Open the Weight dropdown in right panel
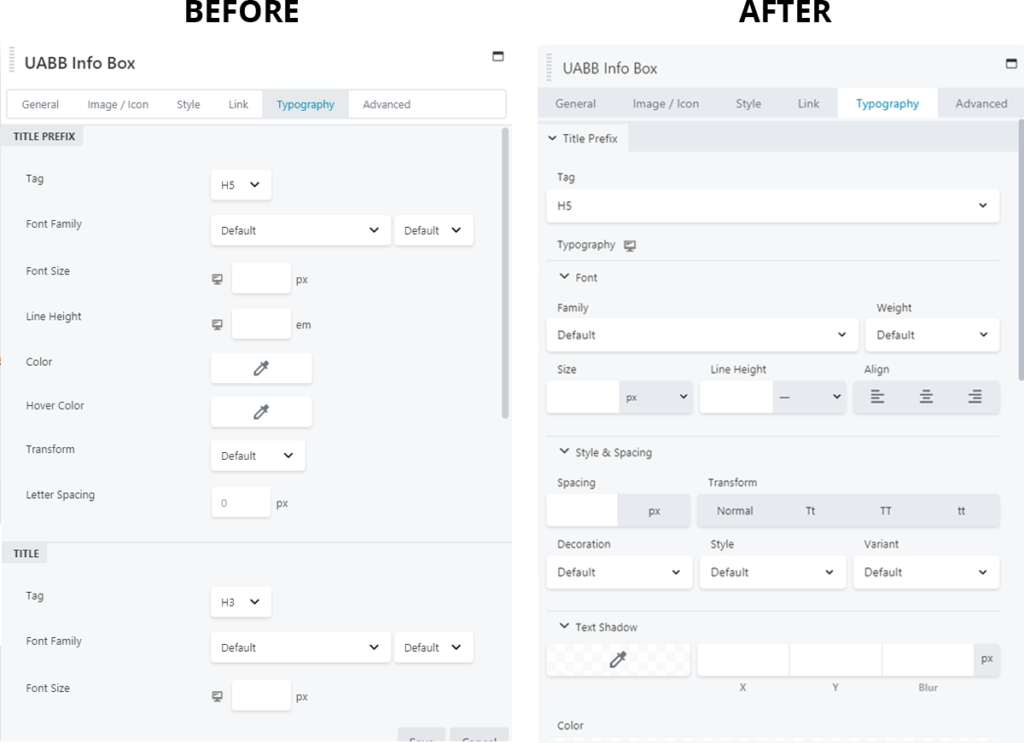1024x743 pixels. 931,335
